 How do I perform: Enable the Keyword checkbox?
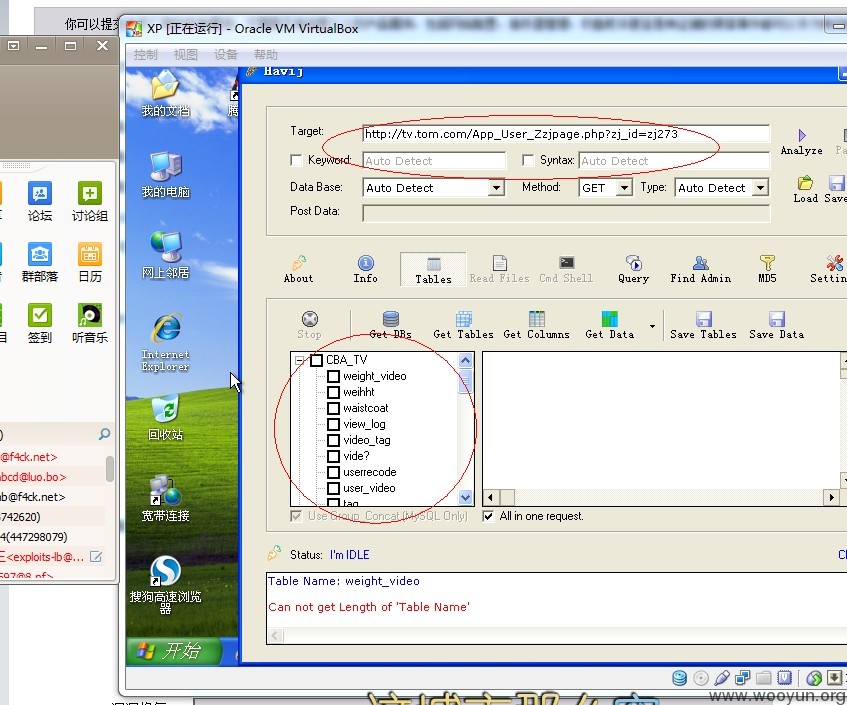pos(295,160)
